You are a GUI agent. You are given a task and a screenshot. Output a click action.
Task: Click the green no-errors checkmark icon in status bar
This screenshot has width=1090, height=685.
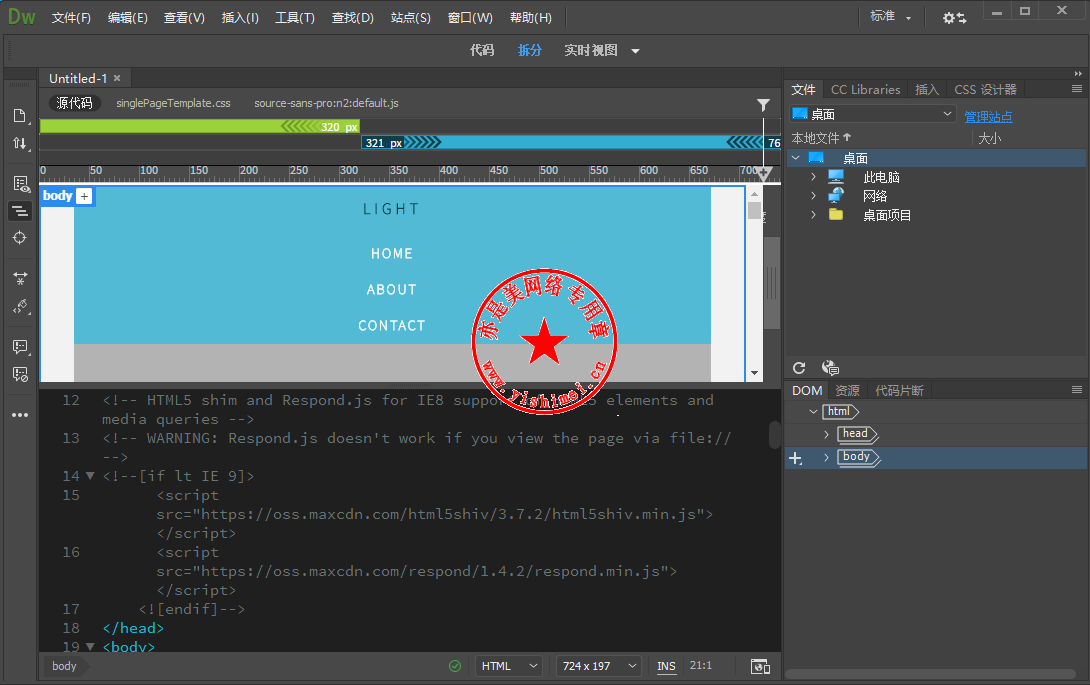[x=455, y=666]
